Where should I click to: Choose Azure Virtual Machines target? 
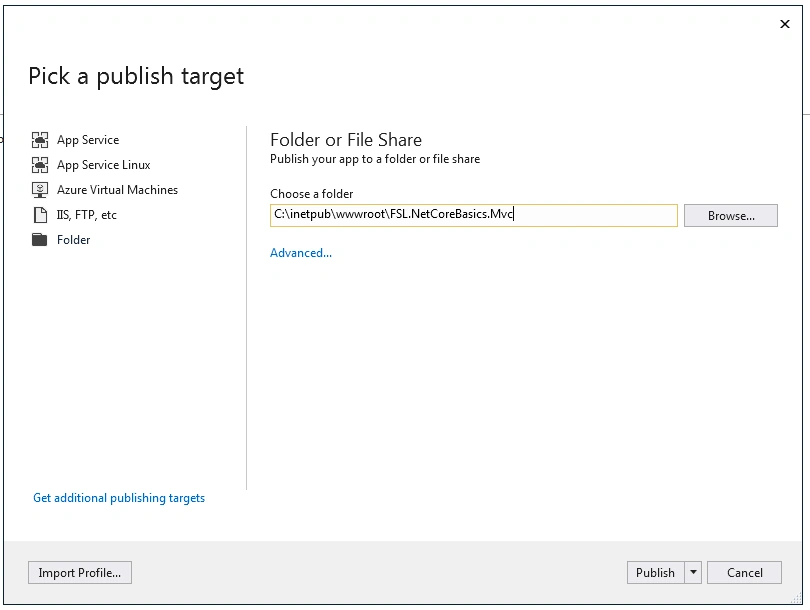click(x=117, y=190)
